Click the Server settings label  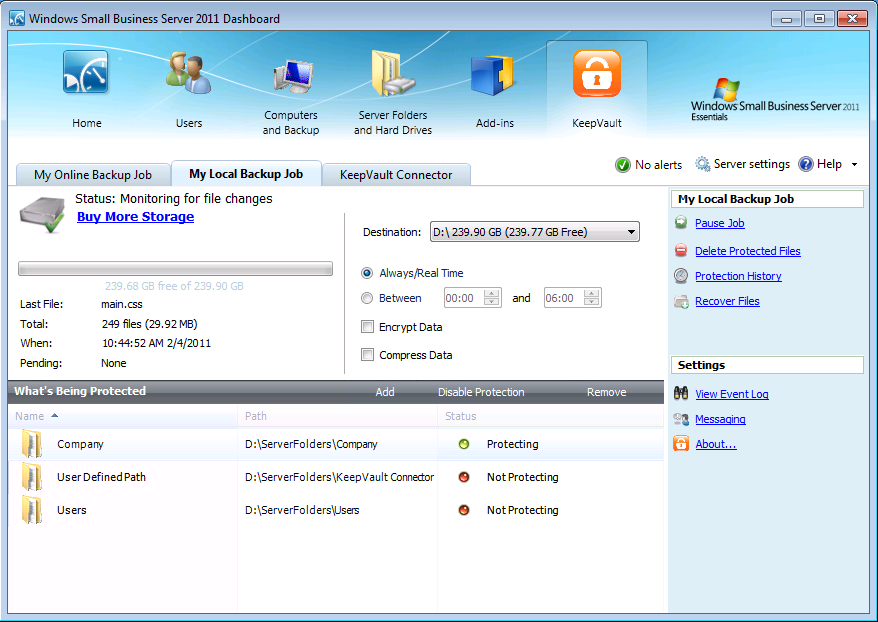(751, 164)
